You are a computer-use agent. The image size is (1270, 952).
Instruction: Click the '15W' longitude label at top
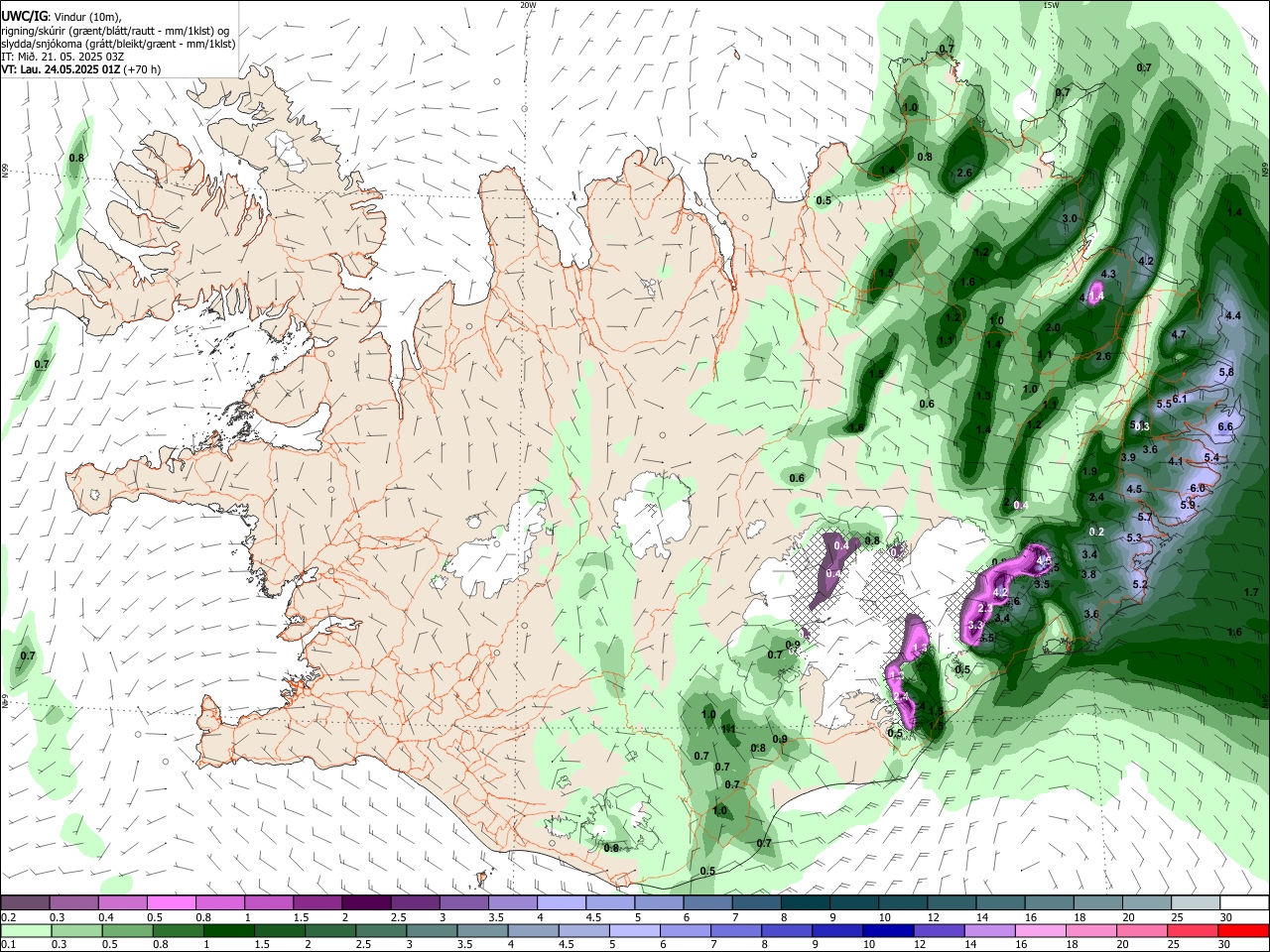pos(1051,5)
